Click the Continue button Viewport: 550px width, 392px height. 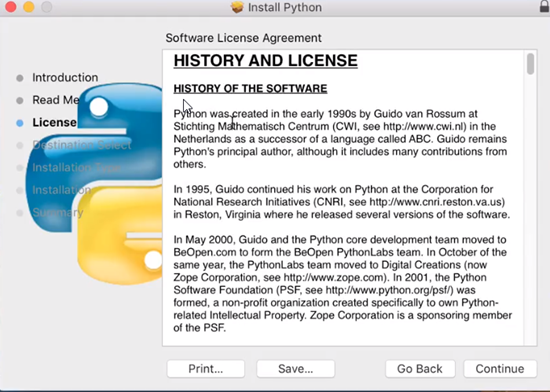[x=500, y=369]
